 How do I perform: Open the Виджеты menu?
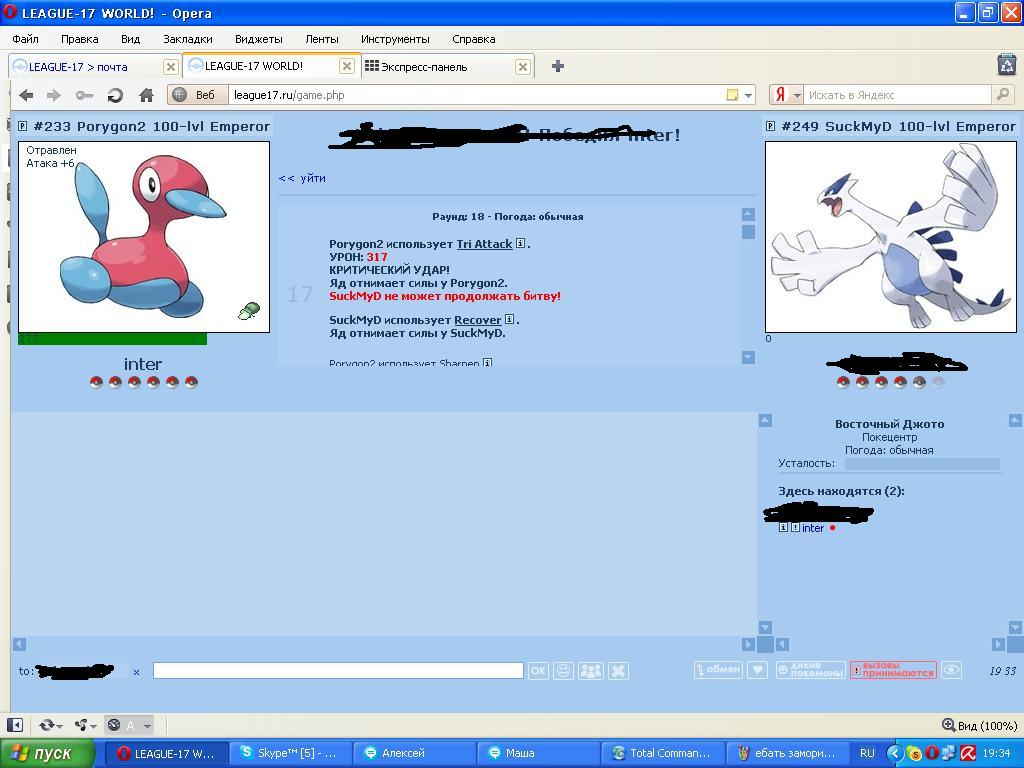point(259,39)
